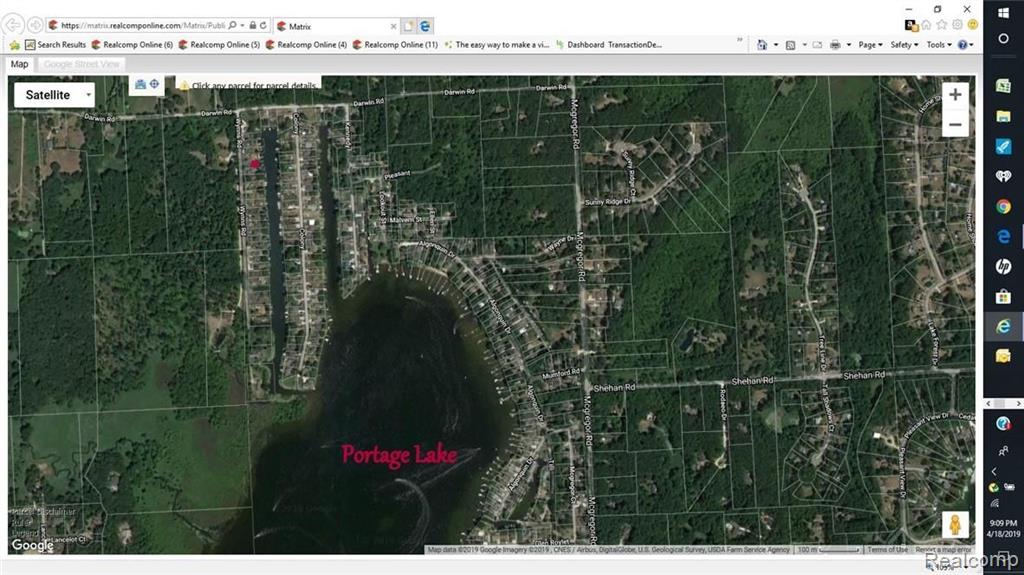This screenshot has height=575, width=1024.
Task: Click the blue Help question mark icon
Action: (962, 45)
